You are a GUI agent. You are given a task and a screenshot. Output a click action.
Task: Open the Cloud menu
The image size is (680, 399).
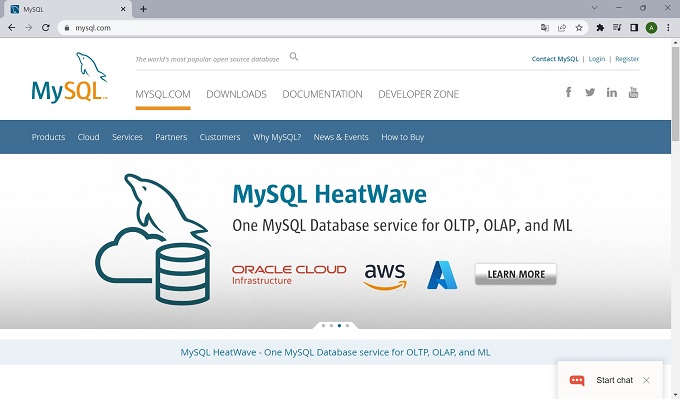(x=88, y=137)
